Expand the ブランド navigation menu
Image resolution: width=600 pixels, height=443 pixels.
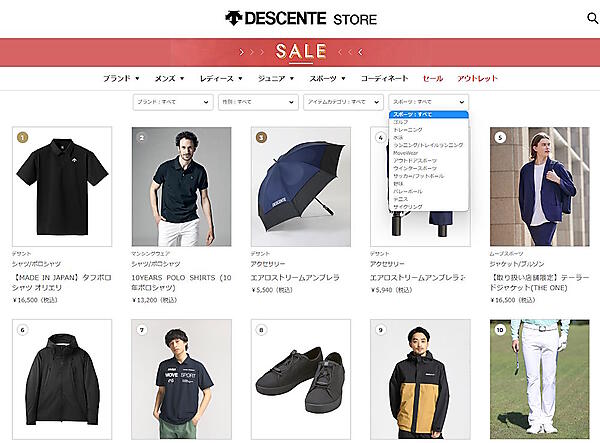pyautogui.click(x=121, y=78)
